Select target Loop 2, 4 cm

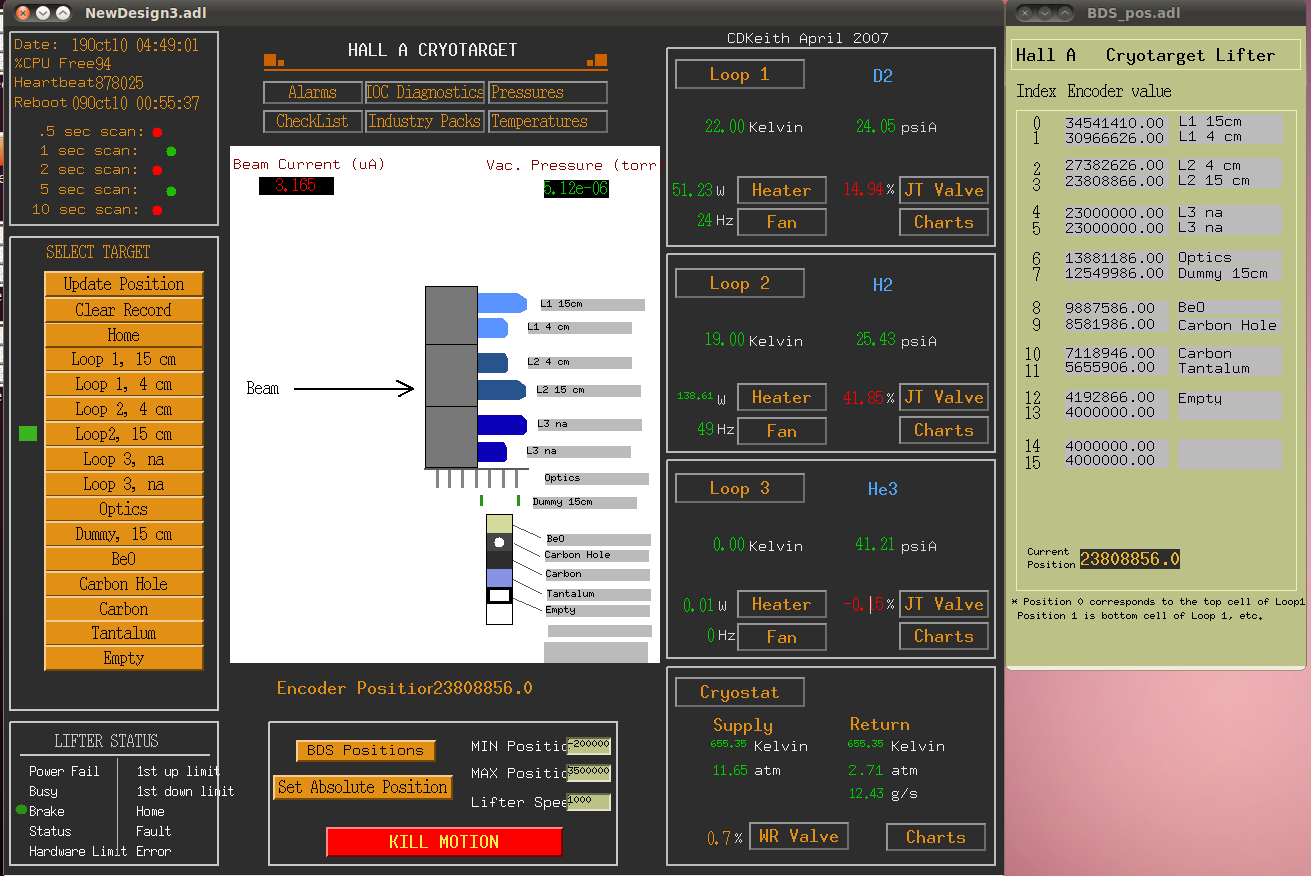[x=124, y=409]
